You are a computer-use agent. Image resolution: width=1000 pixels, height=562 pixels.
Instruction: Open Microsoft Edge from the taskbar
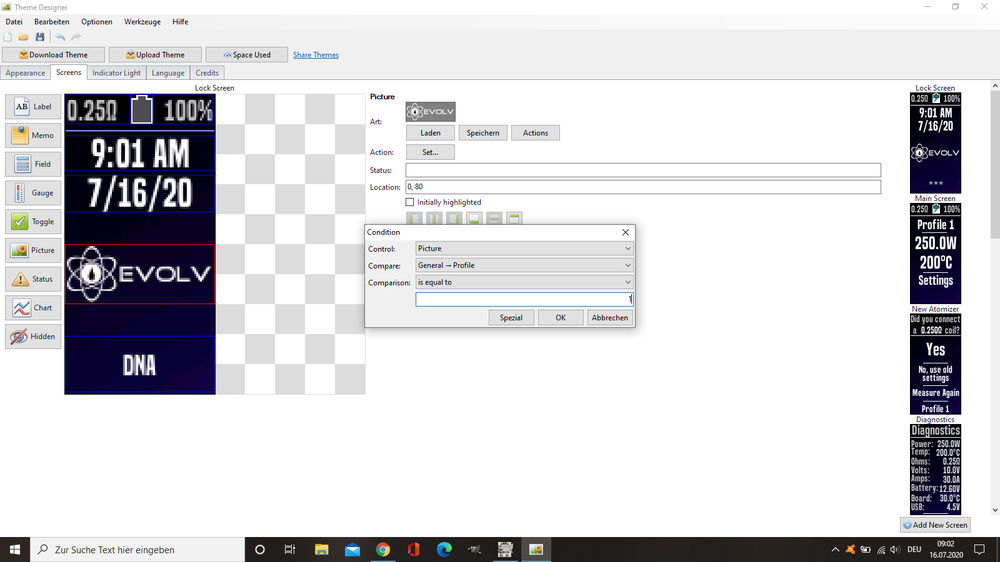click(444, 549)
